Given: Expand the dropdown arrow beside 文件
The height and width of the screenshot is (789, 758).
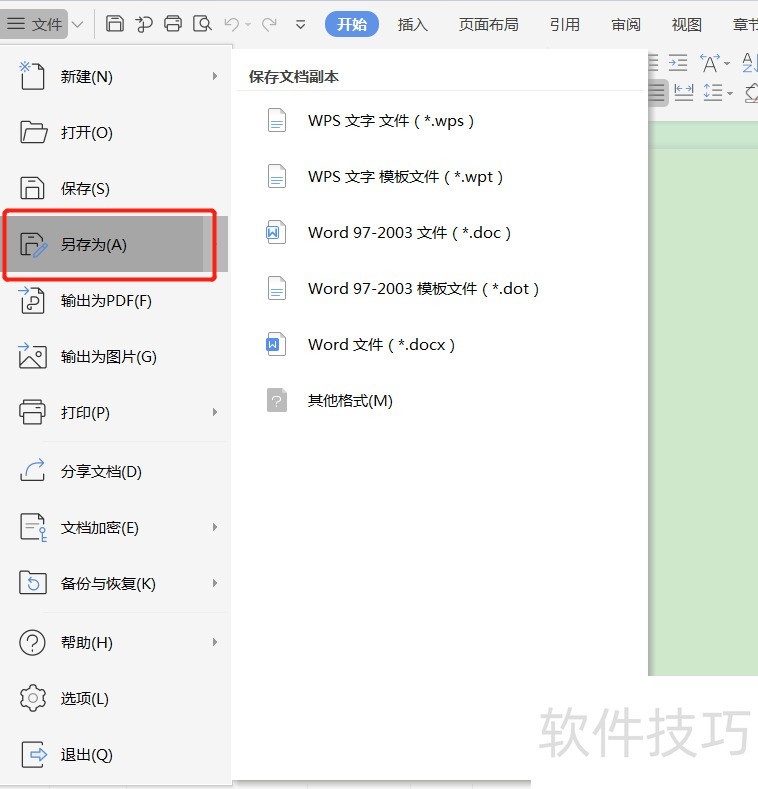Looking at the screenshot, I should coord(78,24).
